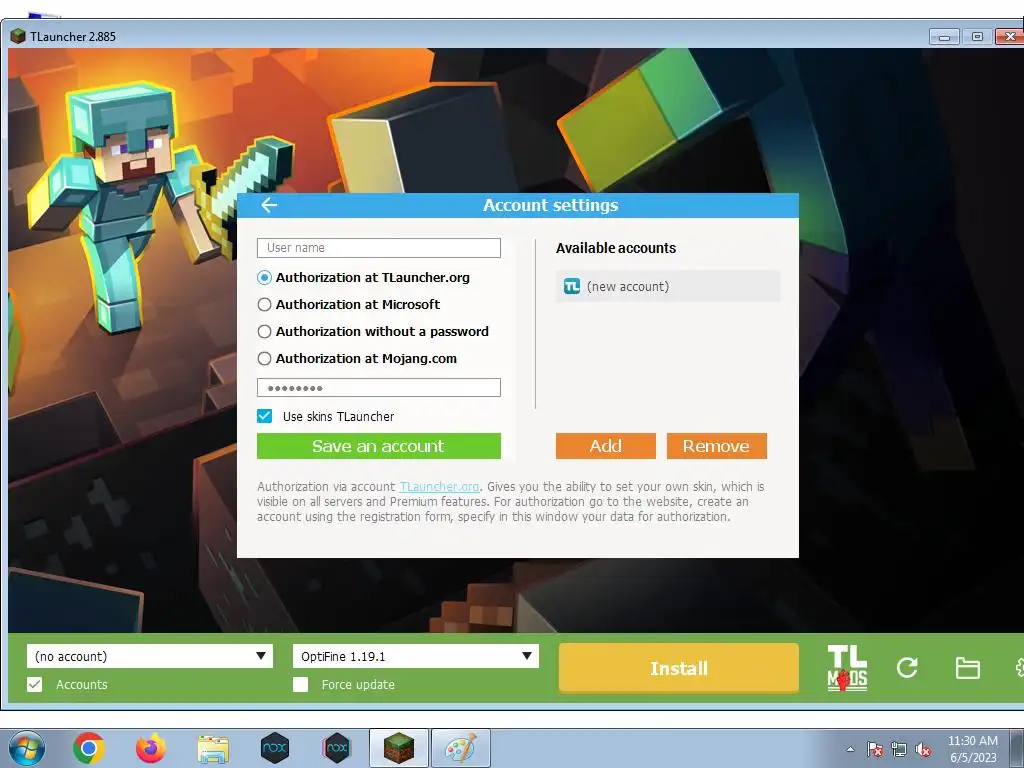Image resolution: width=1024 pixels, height=768 pixels.
Task: Open the OptiFine 1.19.1 version dropdown
Action: pyautogui.click(x=415, y=656)
